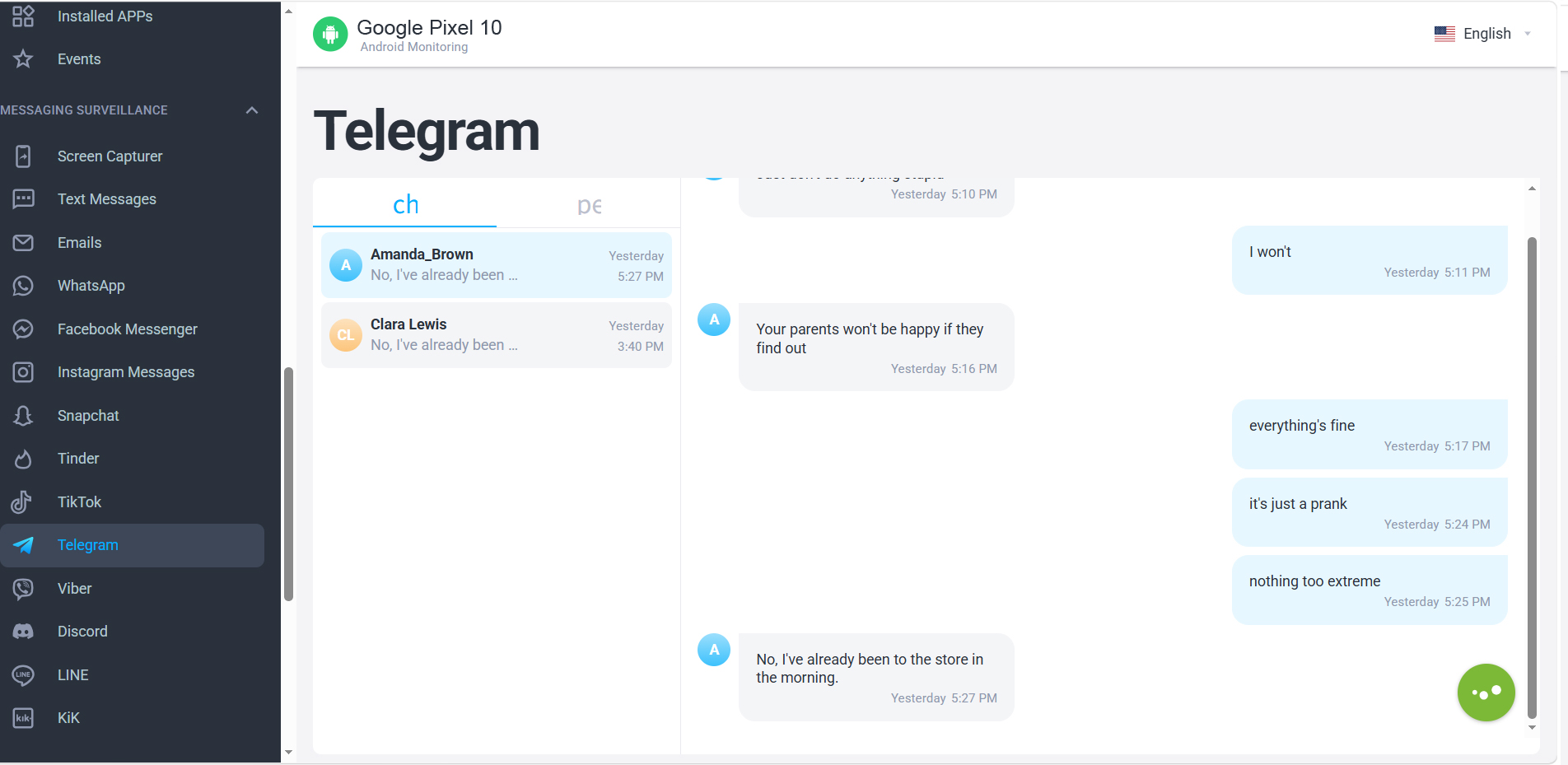Open the LINE monitoring page

click(x=132, y=675)
